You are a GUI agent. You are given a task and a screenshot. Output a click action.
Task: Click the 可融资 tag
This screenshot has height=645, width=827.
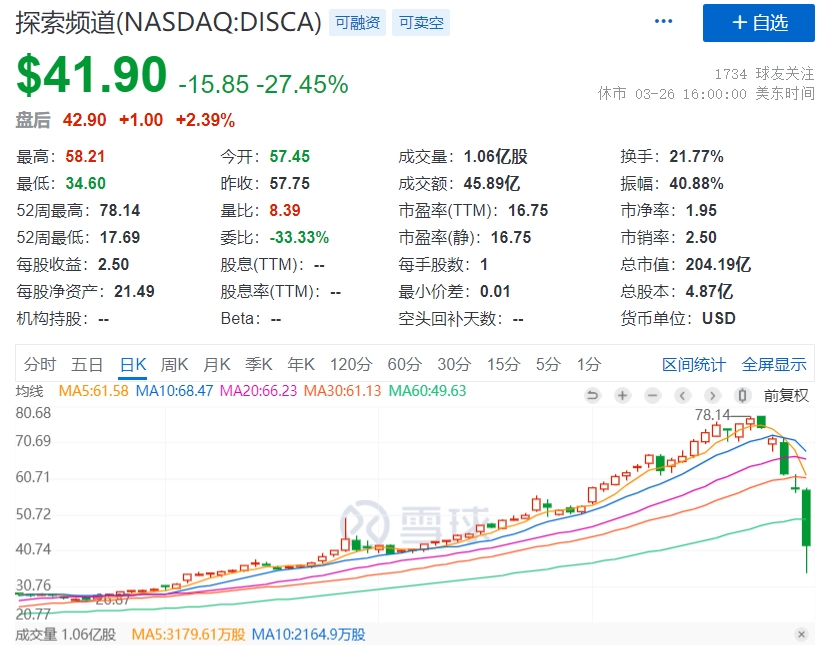pos(358,23)
